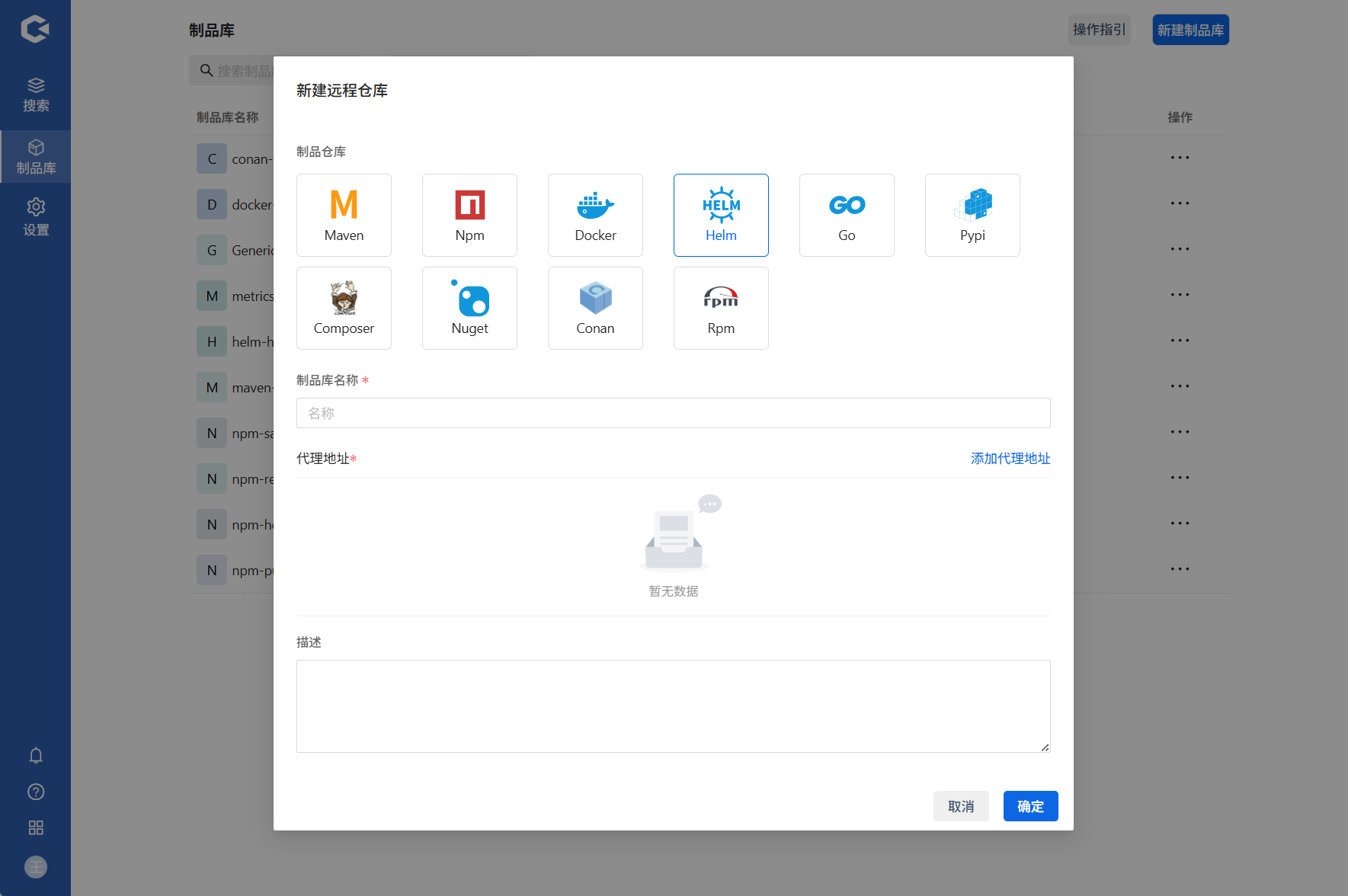Choose the Docker repository type
1348x896 pixels.
coord(595,215)
